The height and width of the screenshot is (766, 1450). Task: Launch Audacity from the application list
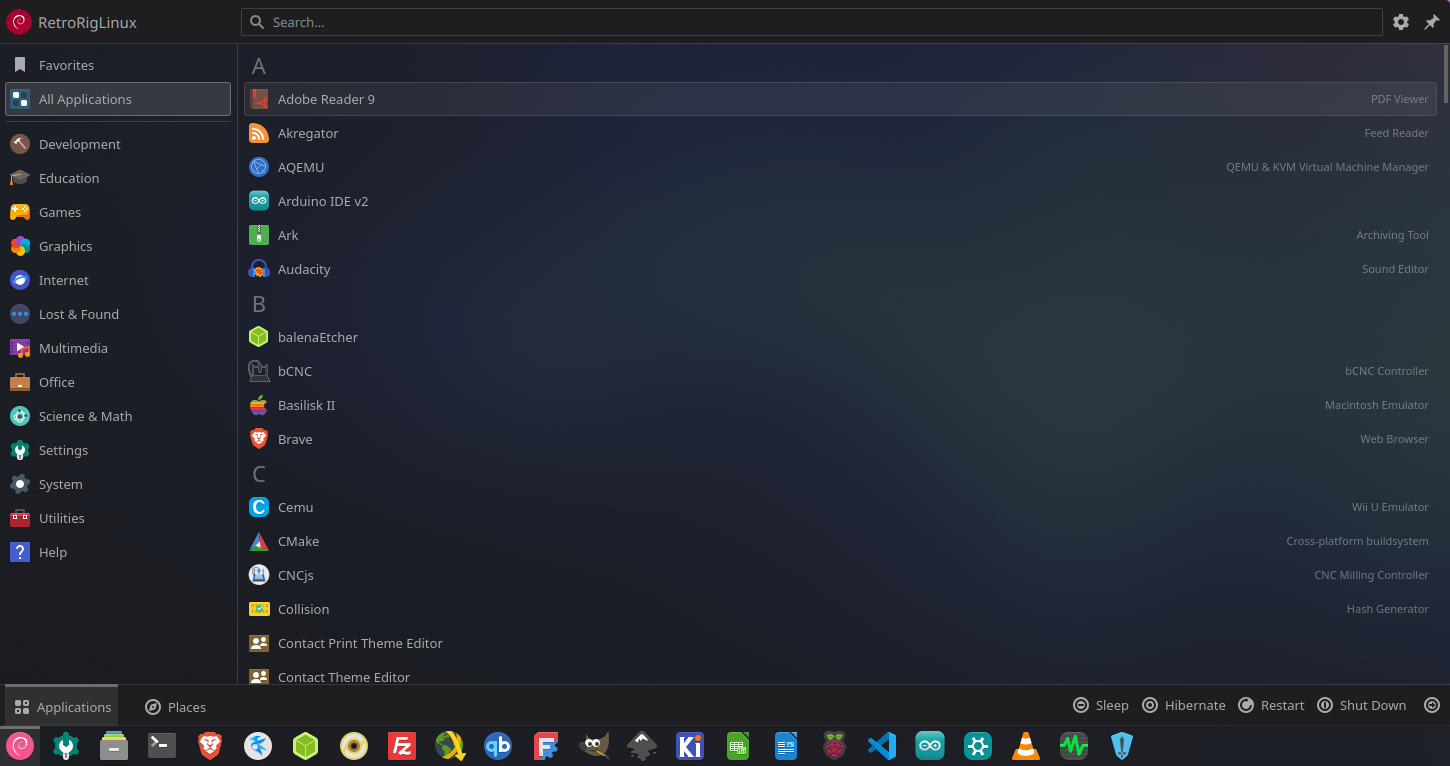pos(304,269)
